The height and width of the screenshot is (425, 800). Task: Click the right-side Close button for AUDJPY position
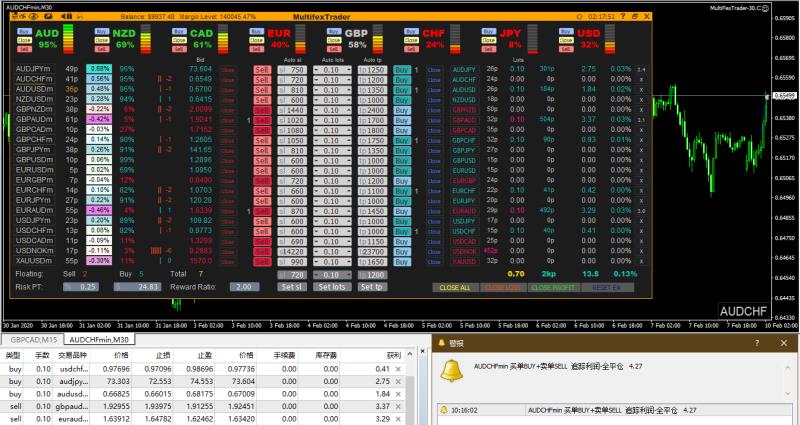pos(434,70)
